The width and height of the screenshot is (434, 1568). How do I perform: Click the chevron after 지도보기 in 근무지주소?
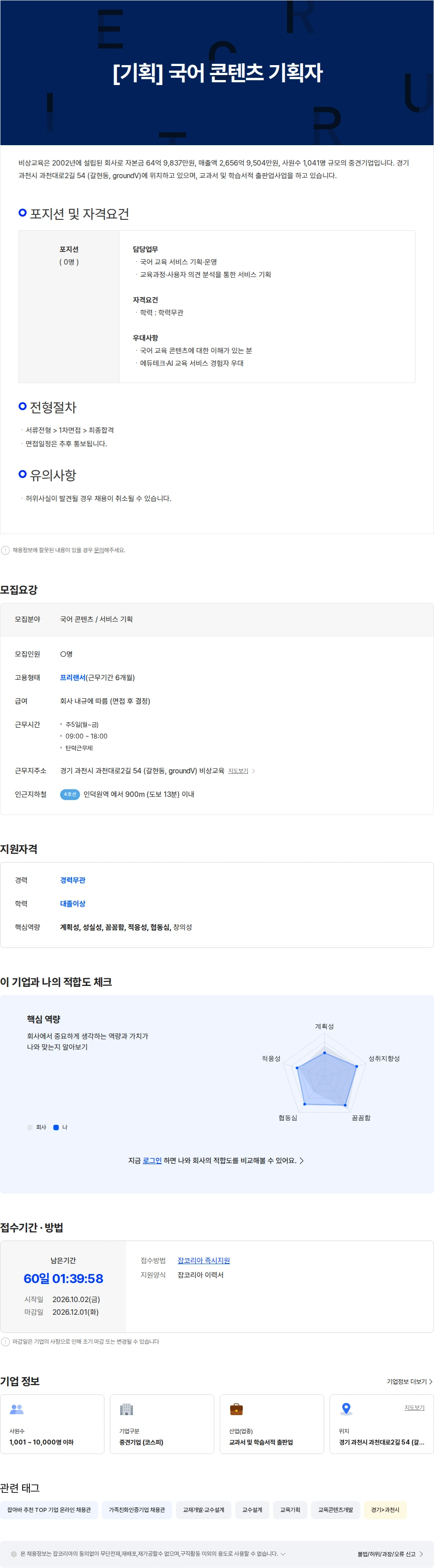254,771
